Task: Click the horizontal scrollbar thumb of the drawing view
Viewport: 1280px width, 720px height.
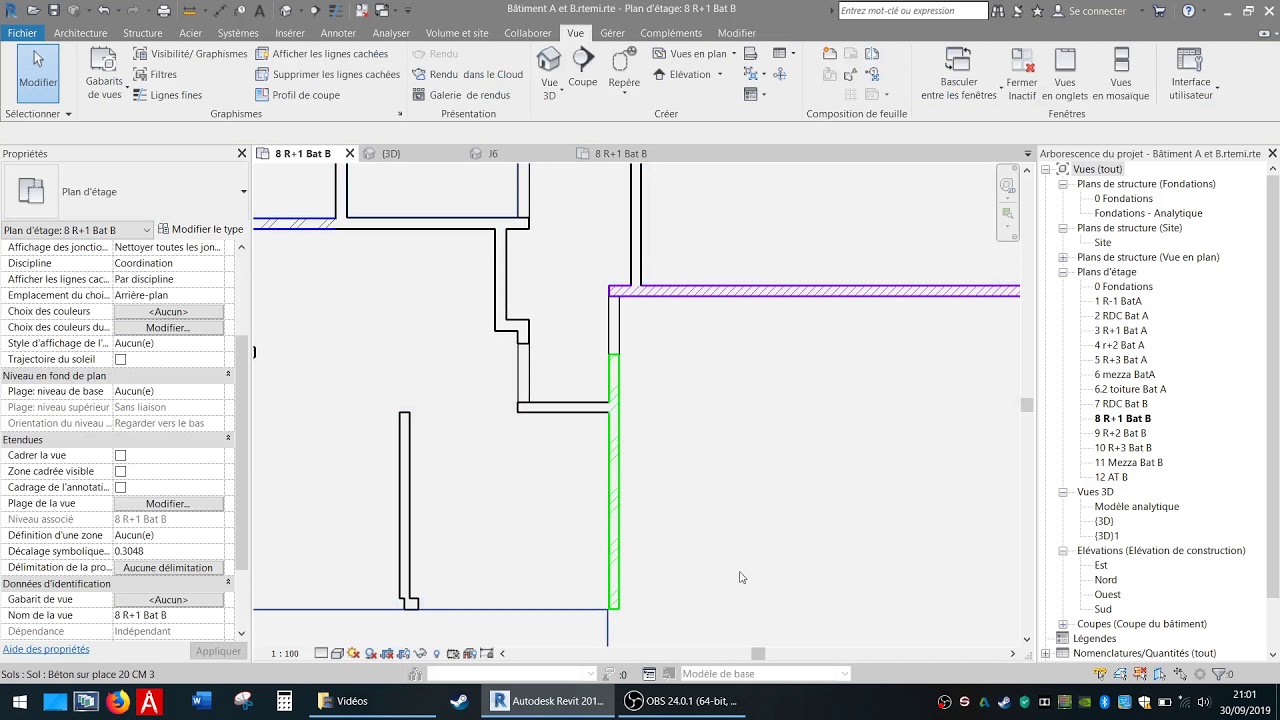Action: coord(758,654)
